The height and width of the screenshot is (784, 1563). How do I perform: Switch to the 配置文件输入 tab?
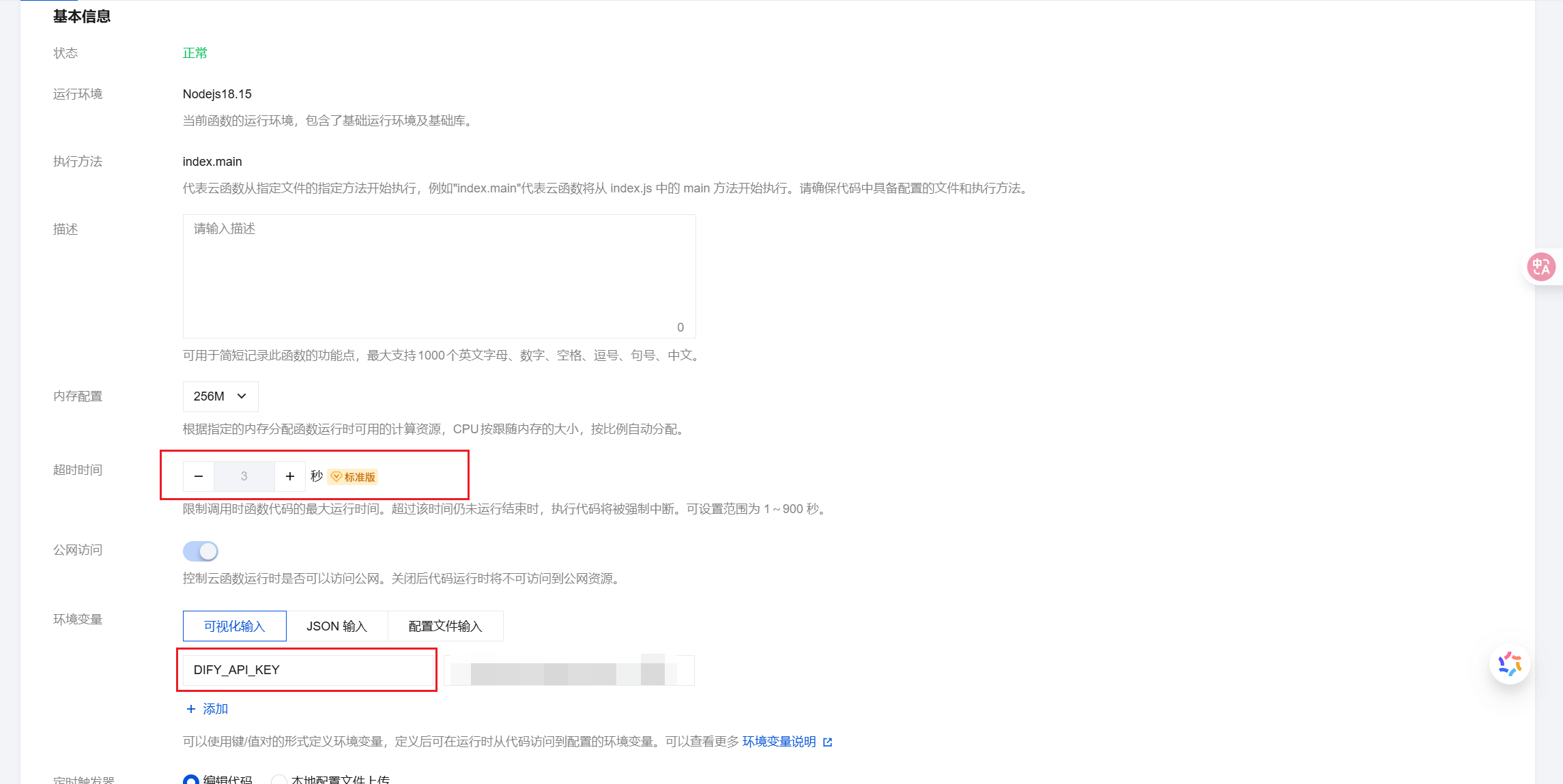[x=446, y=626]
